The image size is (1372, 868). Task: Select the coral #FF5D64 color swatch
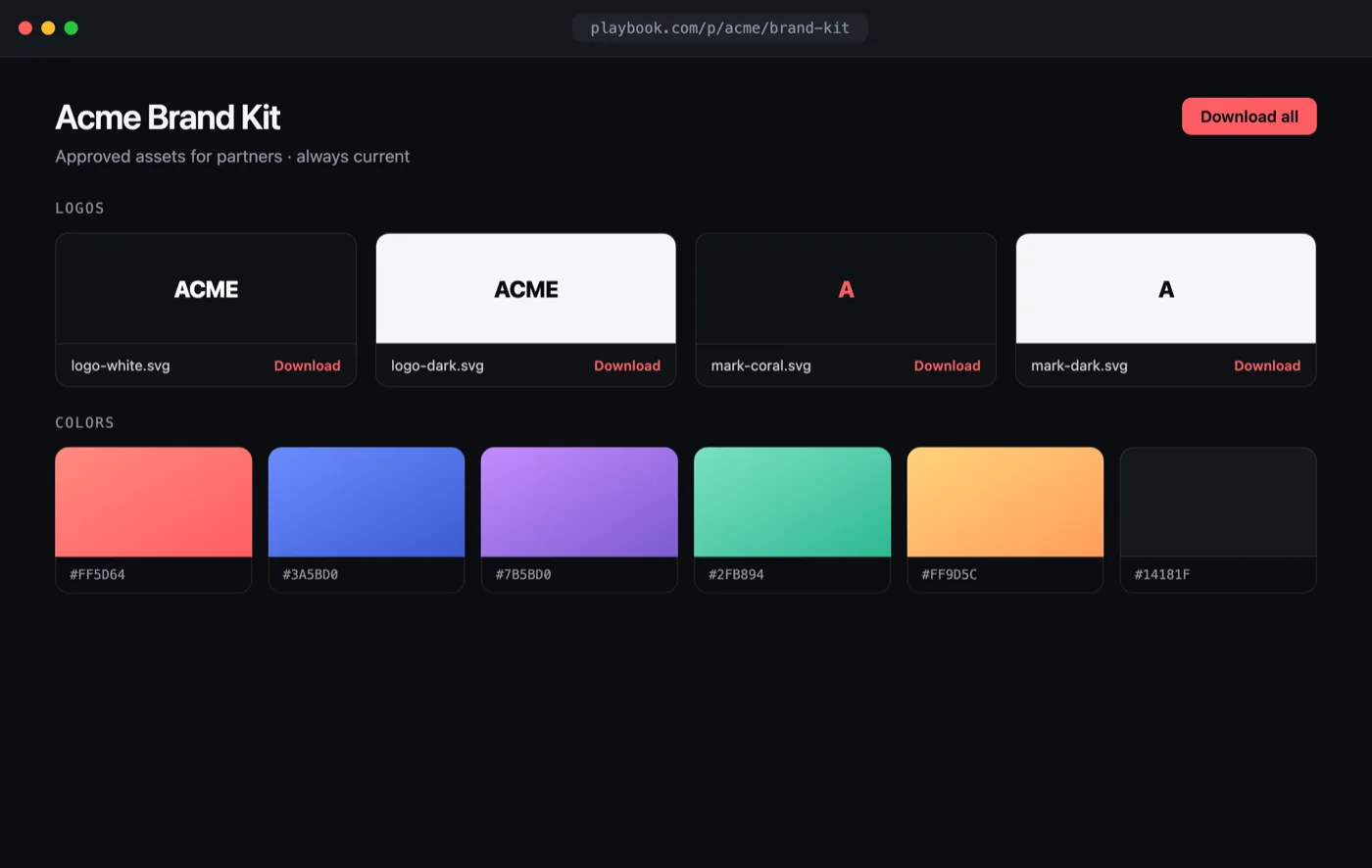point(154,502)
